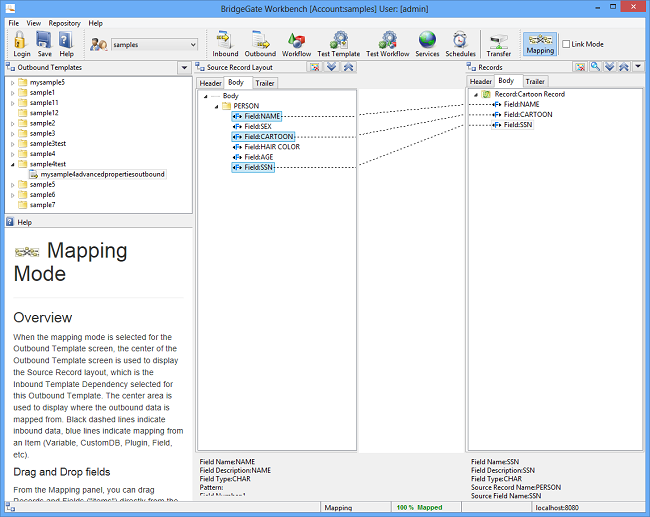The width and height of the screenshot is (650, 517).
Task: Select the Source Record Layout Body tab
Action: [x=236, y=83]
